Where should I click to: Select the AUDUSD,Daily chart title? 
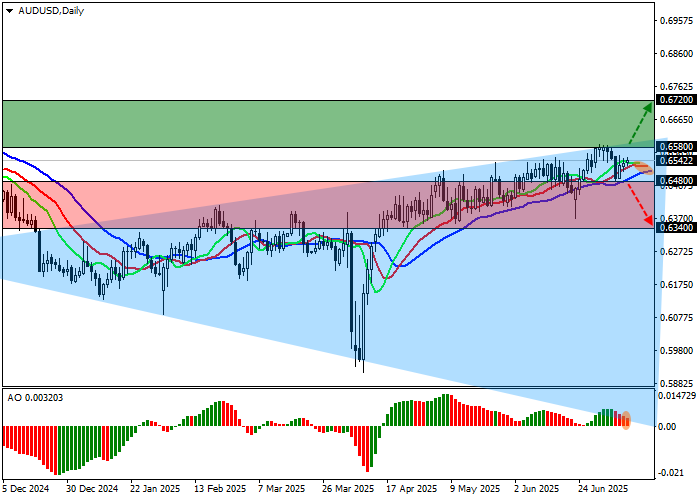51,11
